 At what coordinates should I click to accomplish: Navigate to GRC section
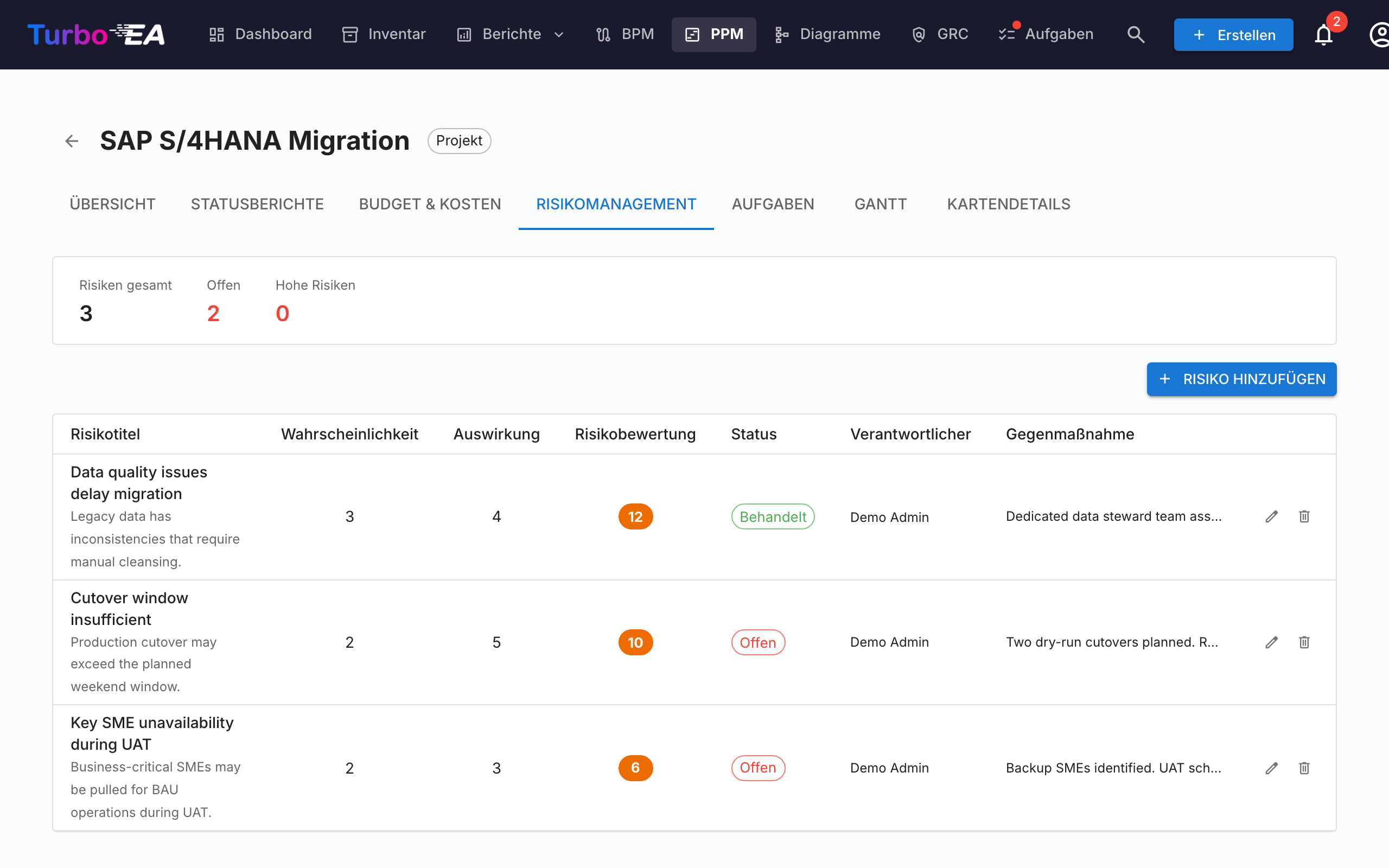point(940,34)
